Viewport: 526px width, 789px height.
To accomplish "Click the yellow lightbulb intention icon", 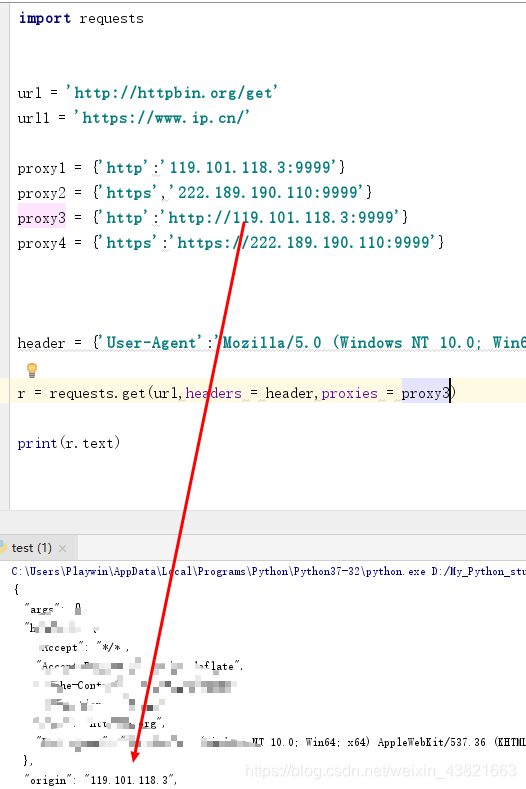I will click(32, 370).
